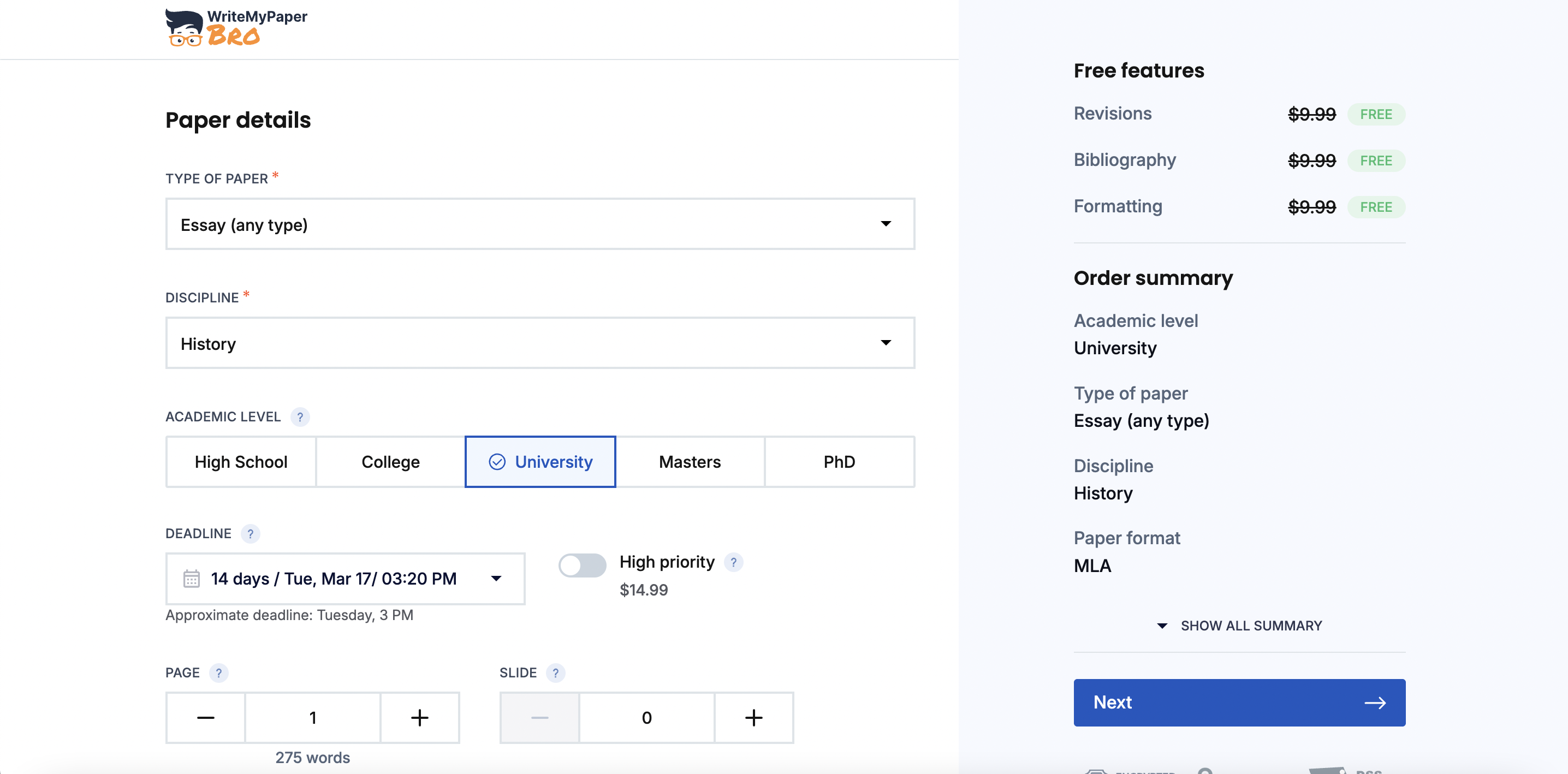Screen dimensions: 1568x774
Task: Open the deadline date dropdown
Action: coord(345,579)
